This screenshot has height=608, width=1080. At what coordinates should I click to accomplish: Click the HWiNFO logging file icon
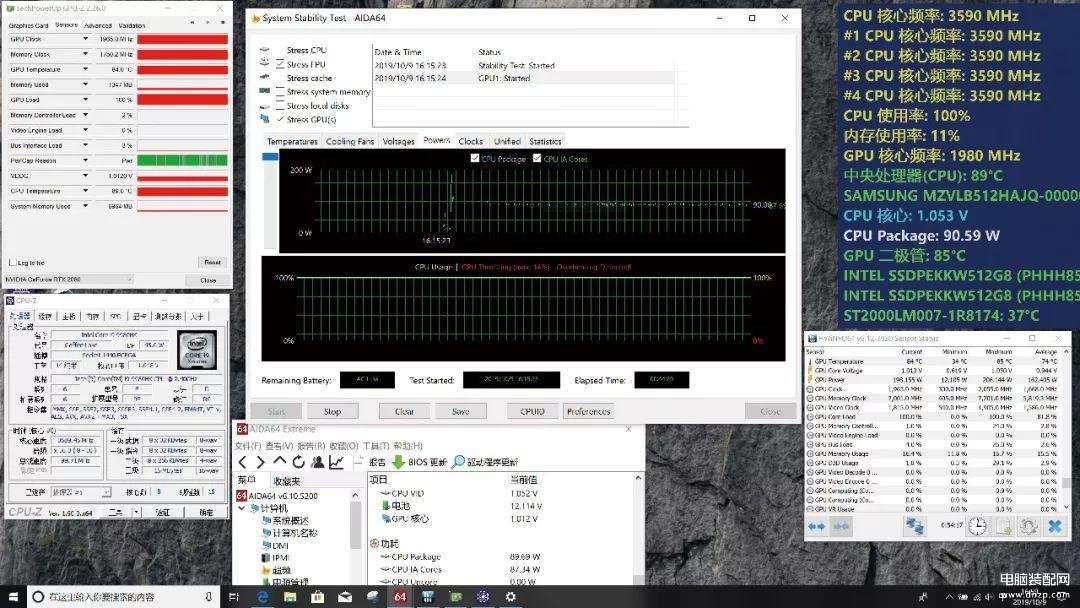pos(1004,527)
